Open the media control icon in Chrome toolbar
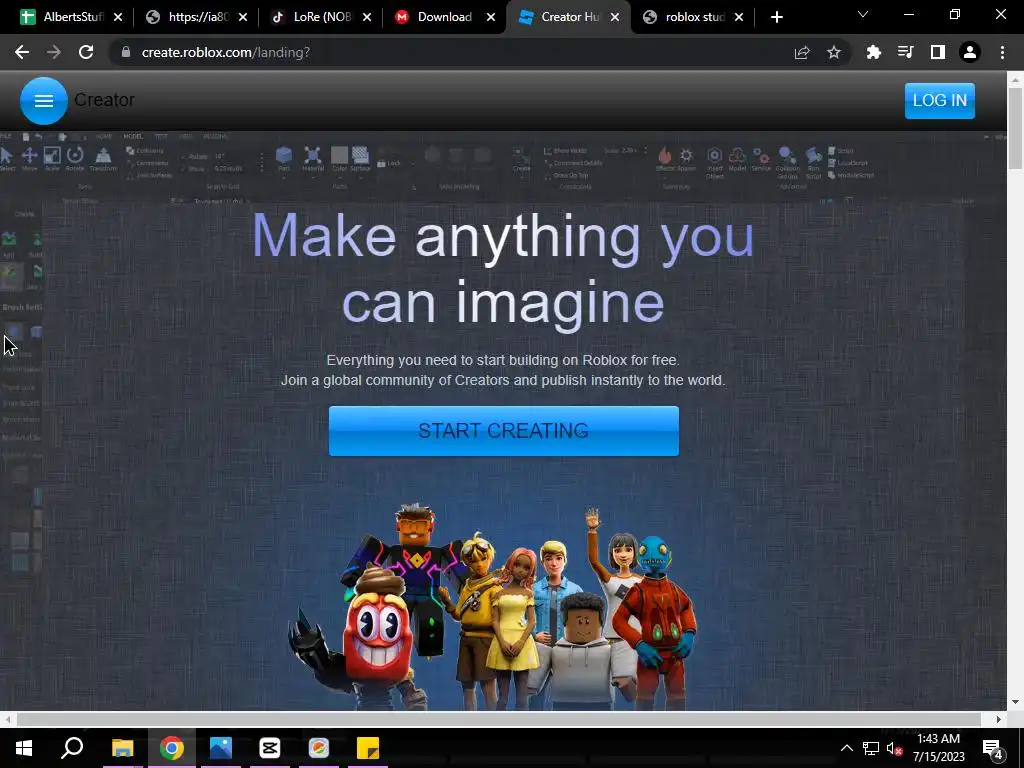Image resolution: width=1024 pixels, height=768 pixels. (905, 52)
